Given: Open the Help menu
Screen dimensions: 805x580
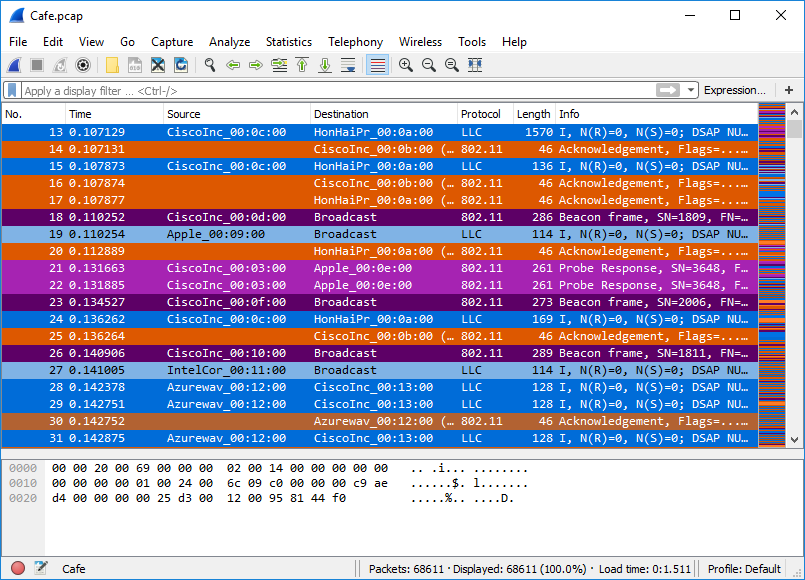Looking at the screenshot, I should [x=514, y=42].
